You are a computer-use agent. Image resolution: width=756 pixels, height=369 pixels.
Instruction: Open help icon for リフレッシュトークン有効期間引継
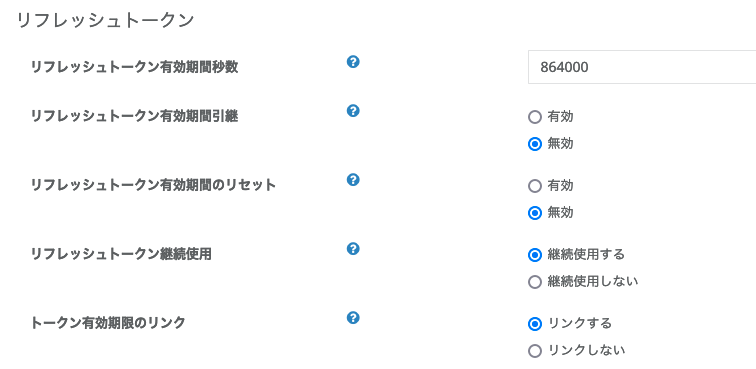coord(353,111)
